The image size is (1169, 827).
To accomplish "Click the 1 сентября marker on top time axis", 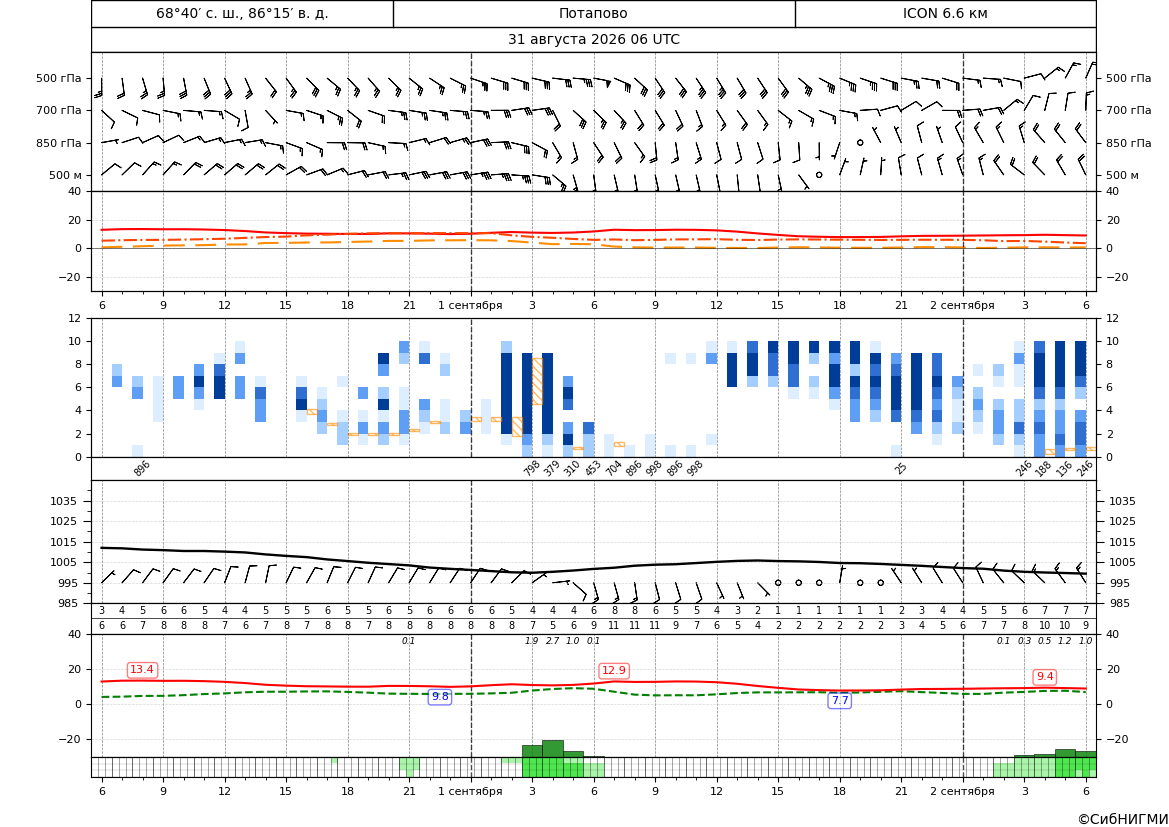I will (470, 305).
